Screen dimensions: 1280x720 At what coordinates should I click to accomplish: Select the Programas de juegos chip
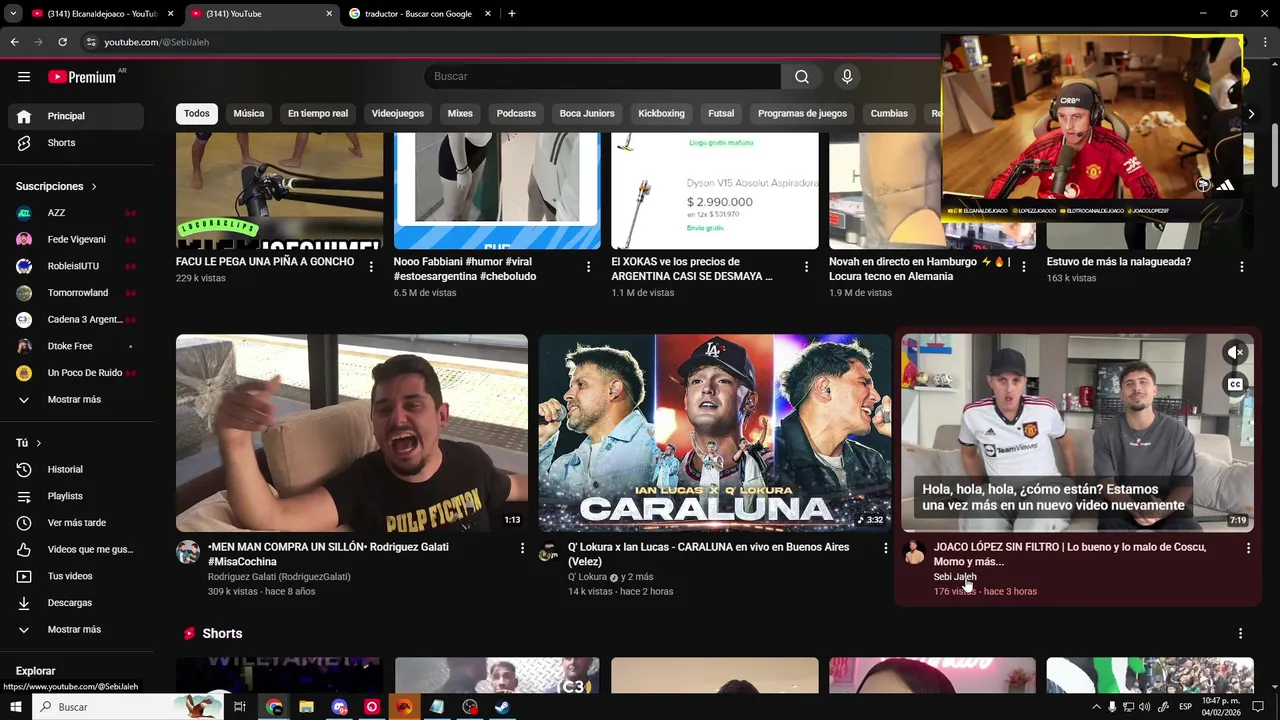(x=802, y=114)
